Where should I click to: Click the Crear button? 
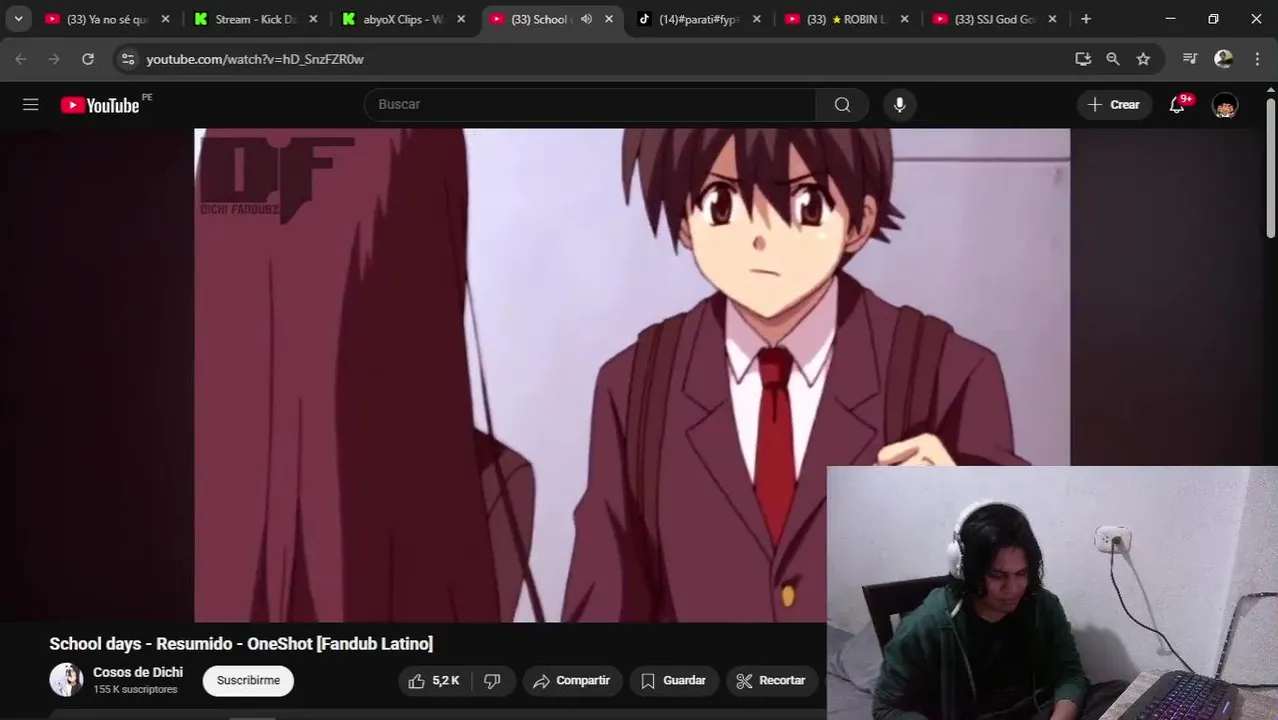[1114, 105]
